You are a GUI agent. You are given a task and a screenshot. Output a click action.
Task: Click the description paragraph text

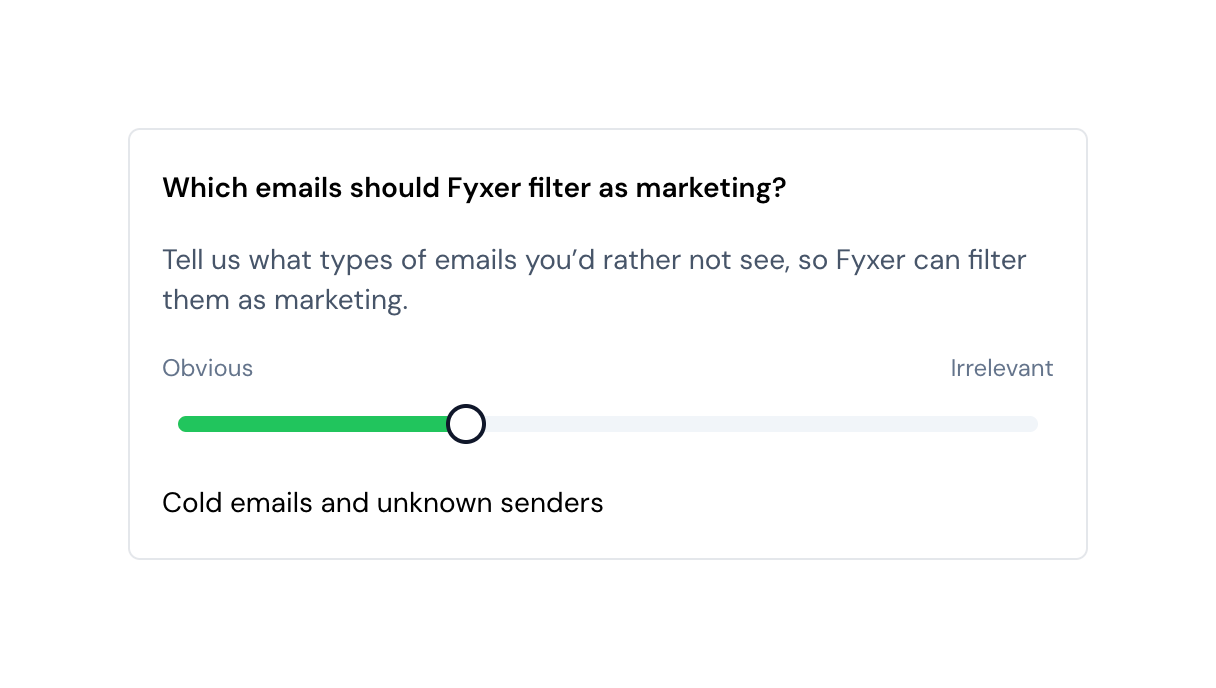[594, 279]
